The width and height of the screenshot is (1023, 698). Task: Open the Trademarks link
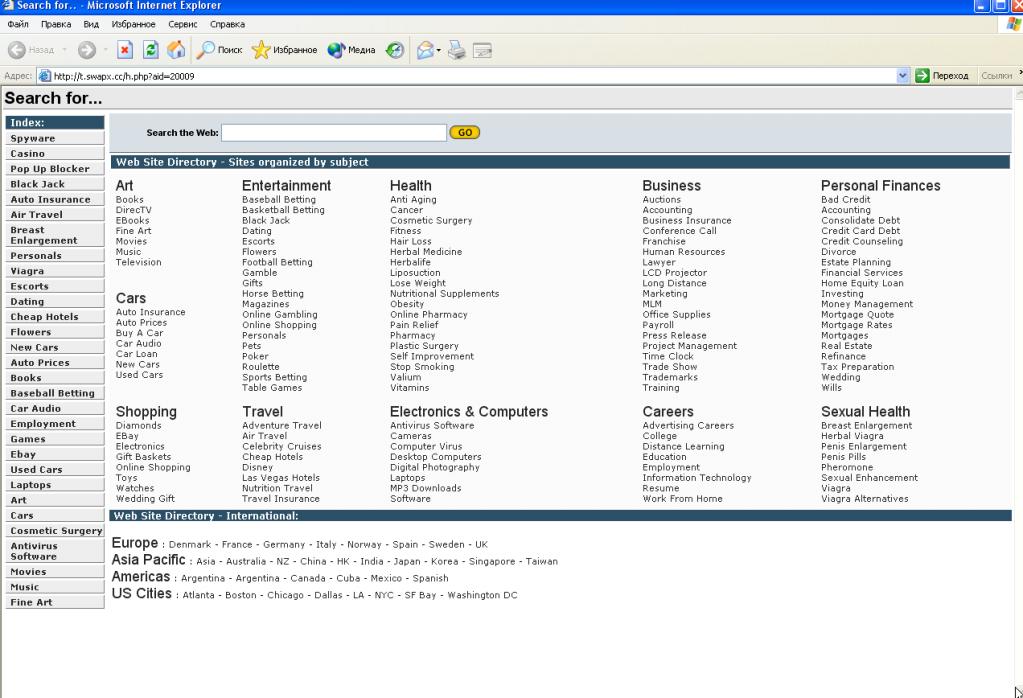pyautogui.click(x=670, y=377)
